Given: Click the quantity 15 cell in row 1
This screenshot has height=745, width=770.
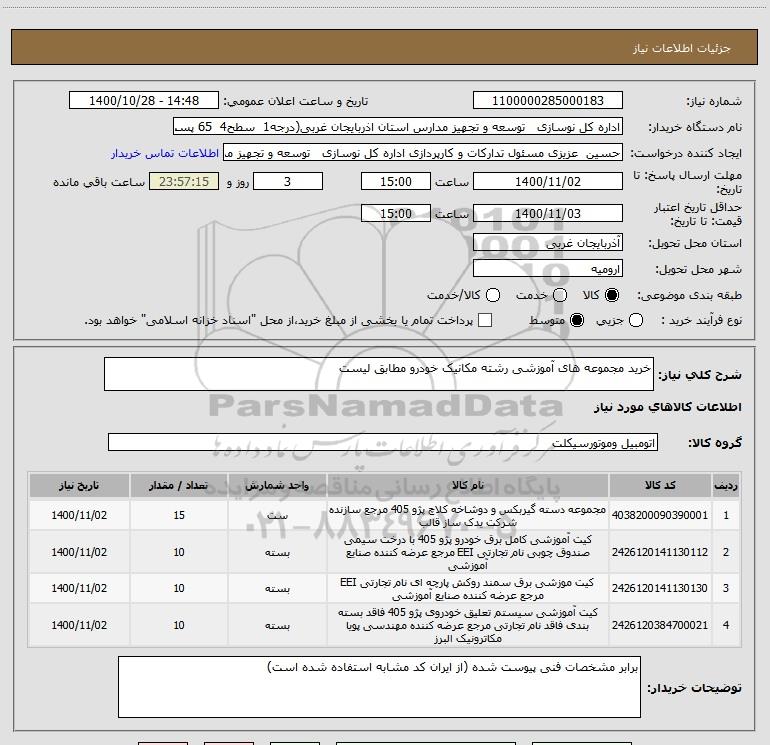Looking at the screenshot, I should (179, 515).
